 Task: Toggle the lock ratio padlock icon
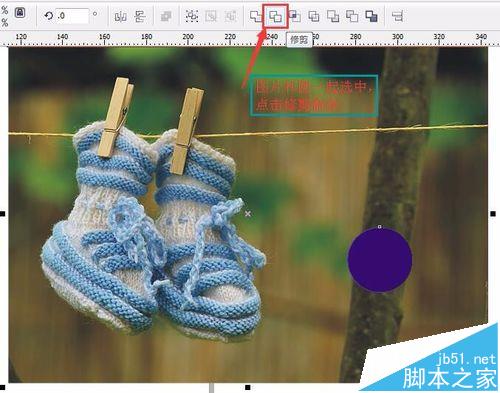point(20,13)
